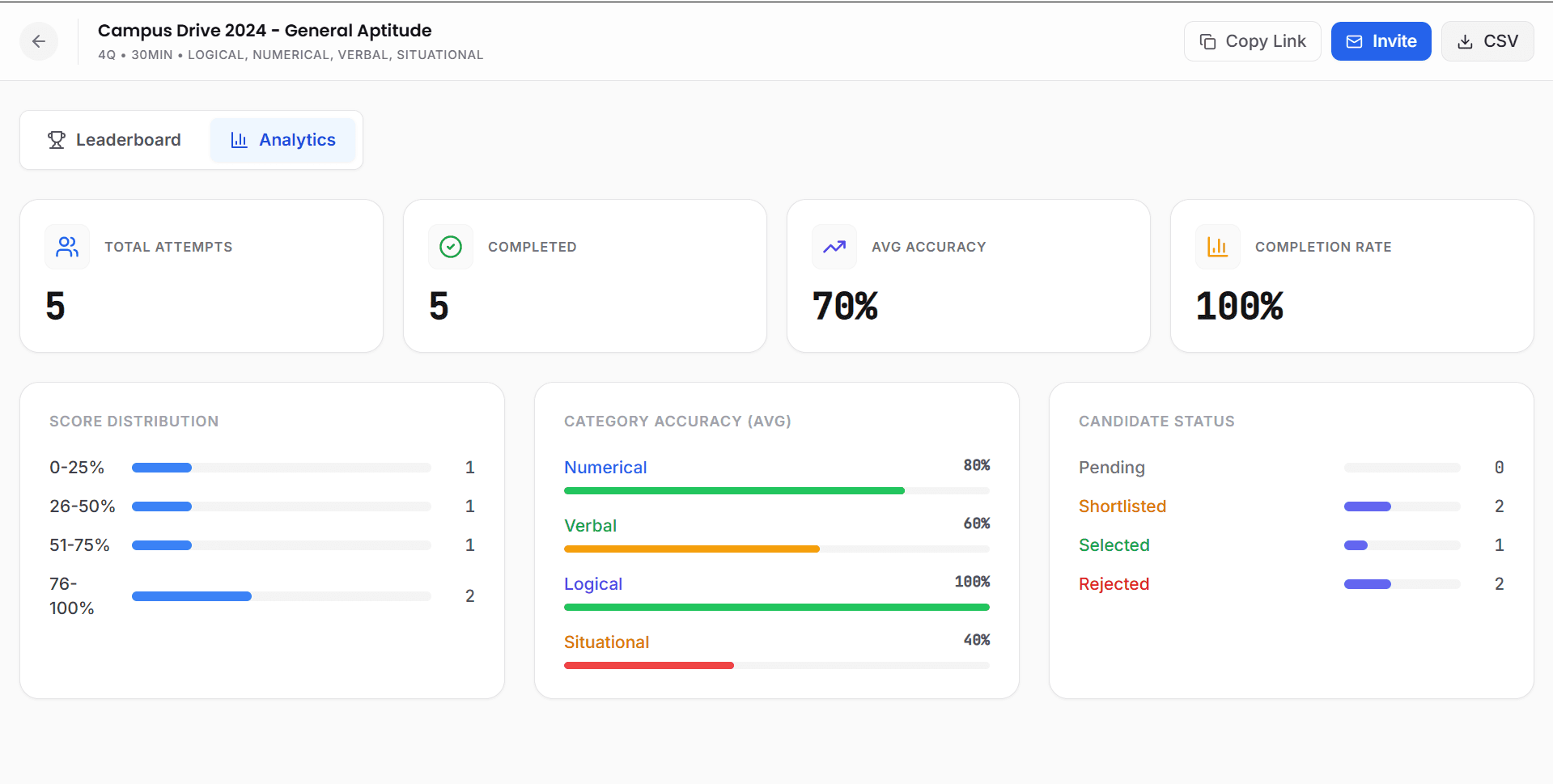The height and width of the screenshot is (784, 1553).
Task: Click the Pending count value 0
Action: [1499, 468]
